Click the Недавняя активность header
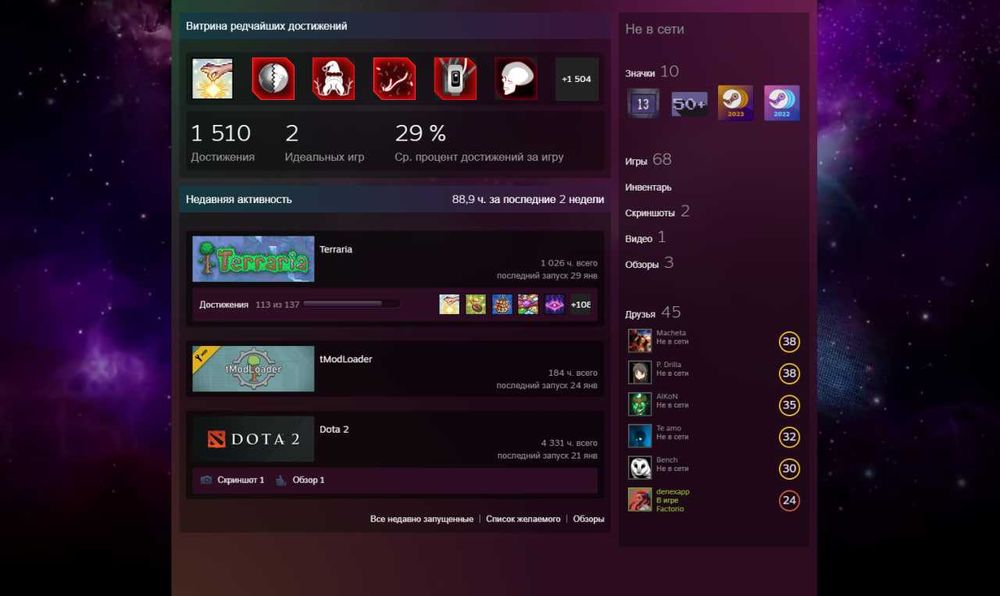 239,200
